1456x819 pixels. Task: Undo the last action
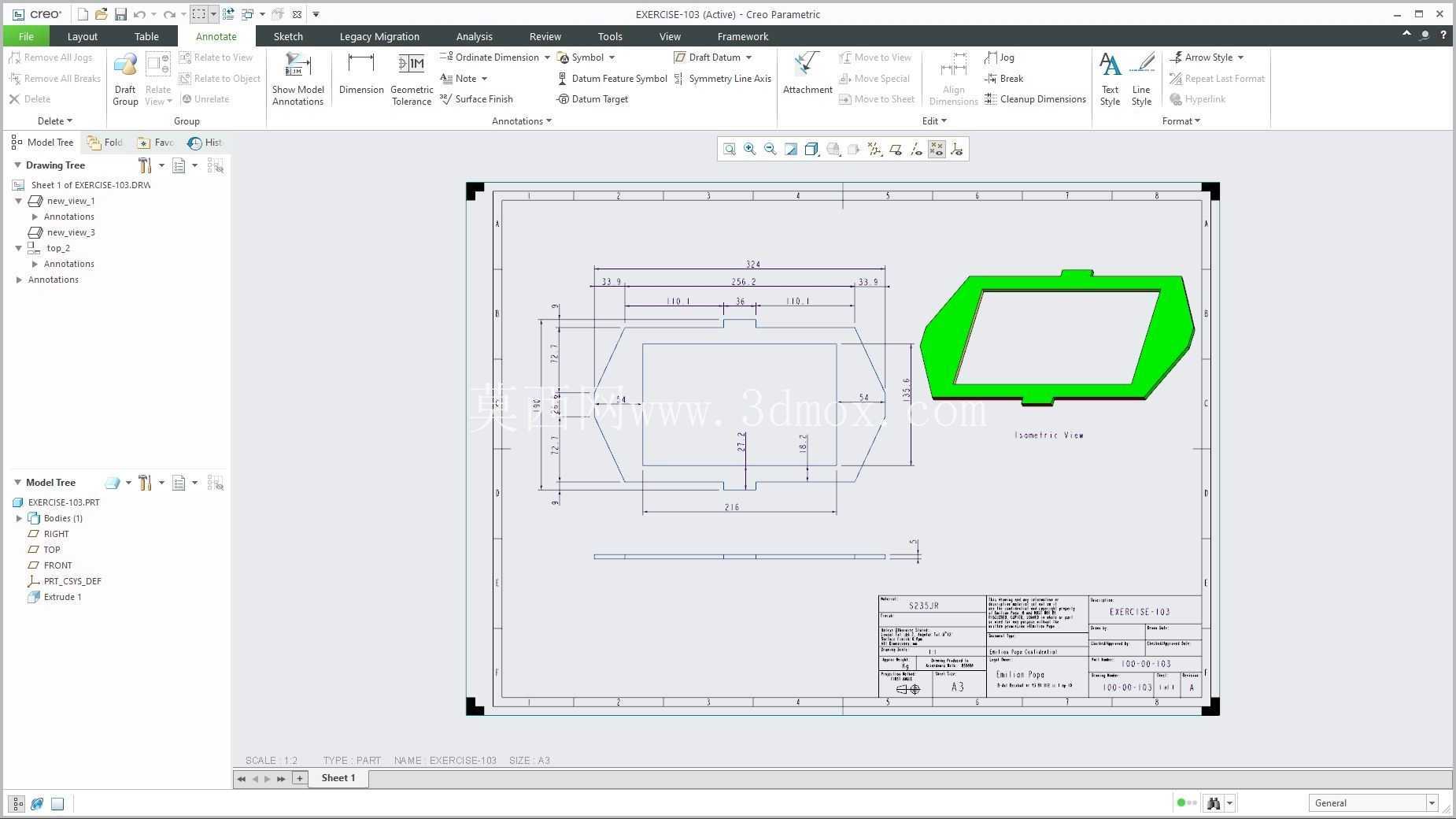click(x=139, y=14)
